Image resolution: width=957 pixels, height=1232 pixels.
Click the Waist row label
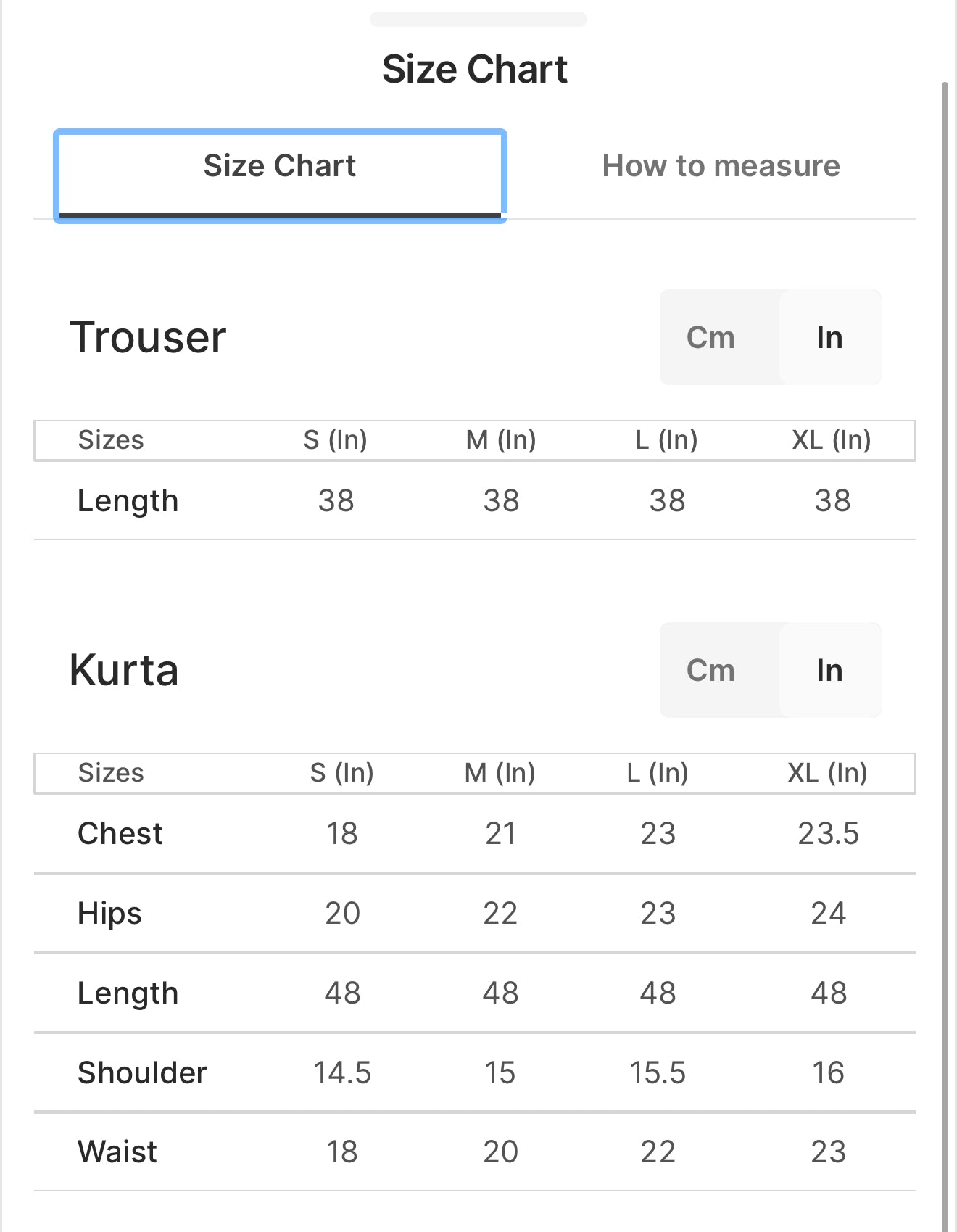[117, 1152]
